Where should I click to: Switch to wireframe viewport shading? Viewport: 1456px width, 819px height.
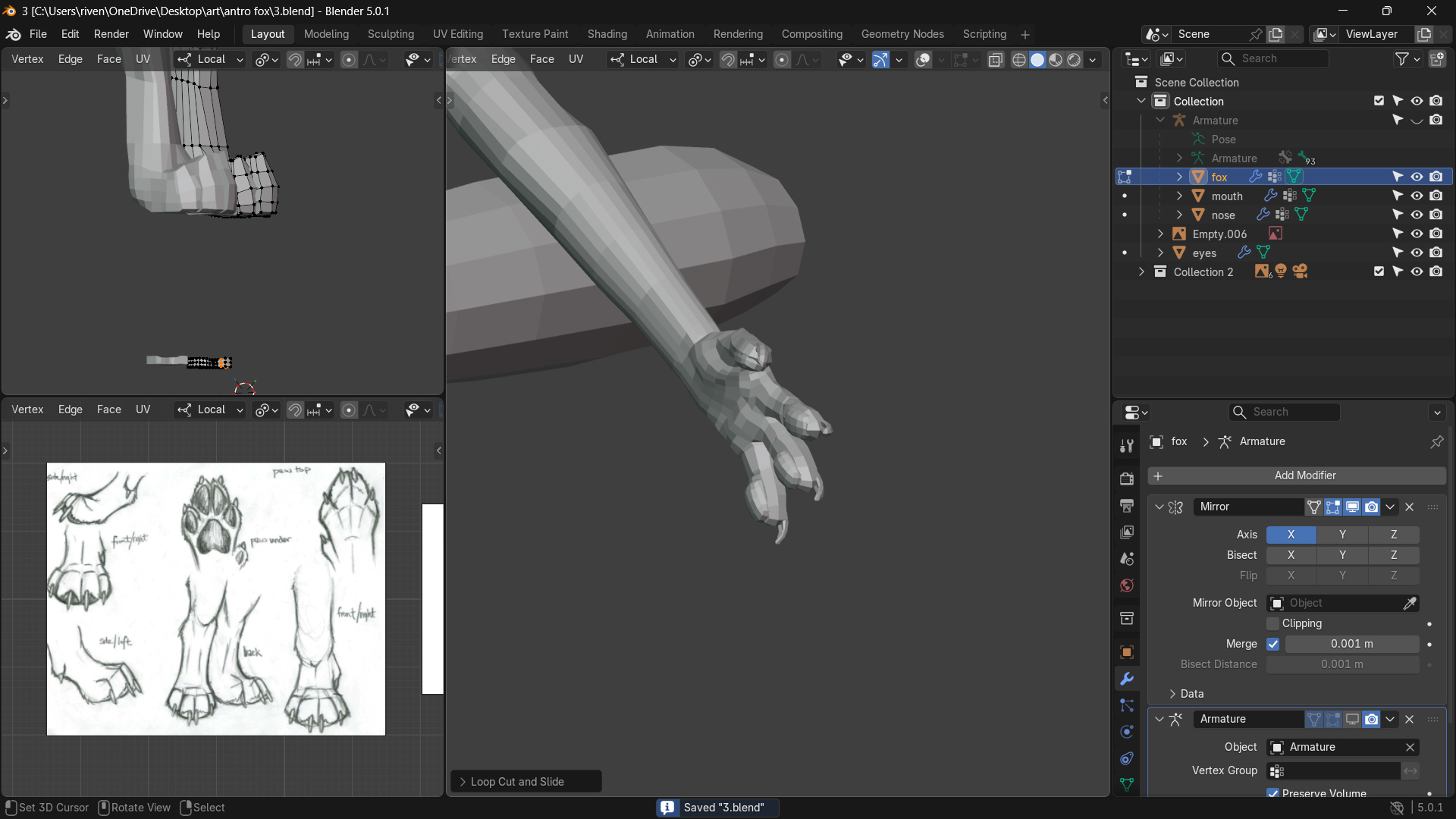[x=1018, y=59]
